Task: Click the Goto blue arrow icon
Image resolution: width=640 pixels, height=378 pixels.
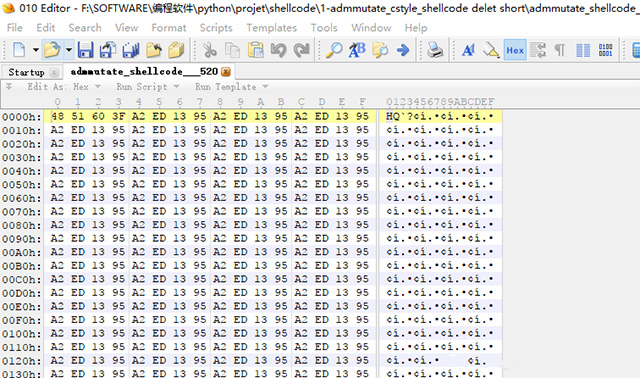Action: tap(403, 50)
